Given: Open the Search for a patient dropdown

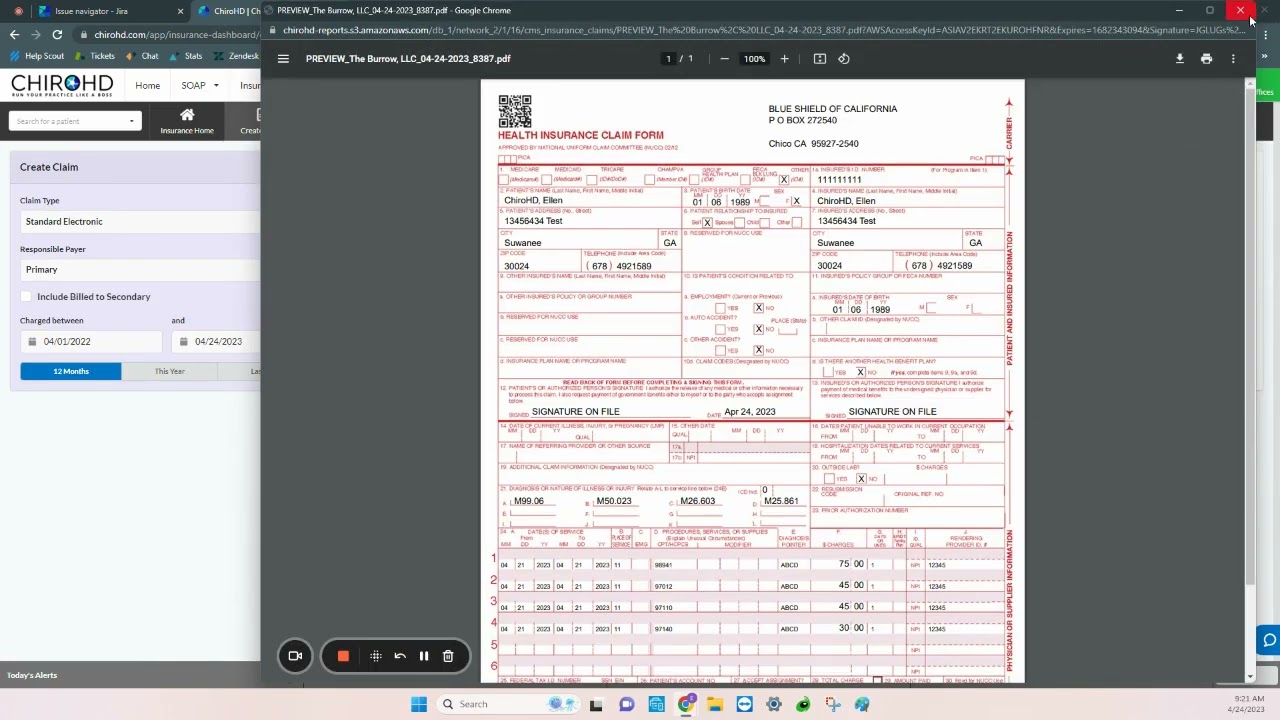Looking at the screenshot, I should 74,121.
